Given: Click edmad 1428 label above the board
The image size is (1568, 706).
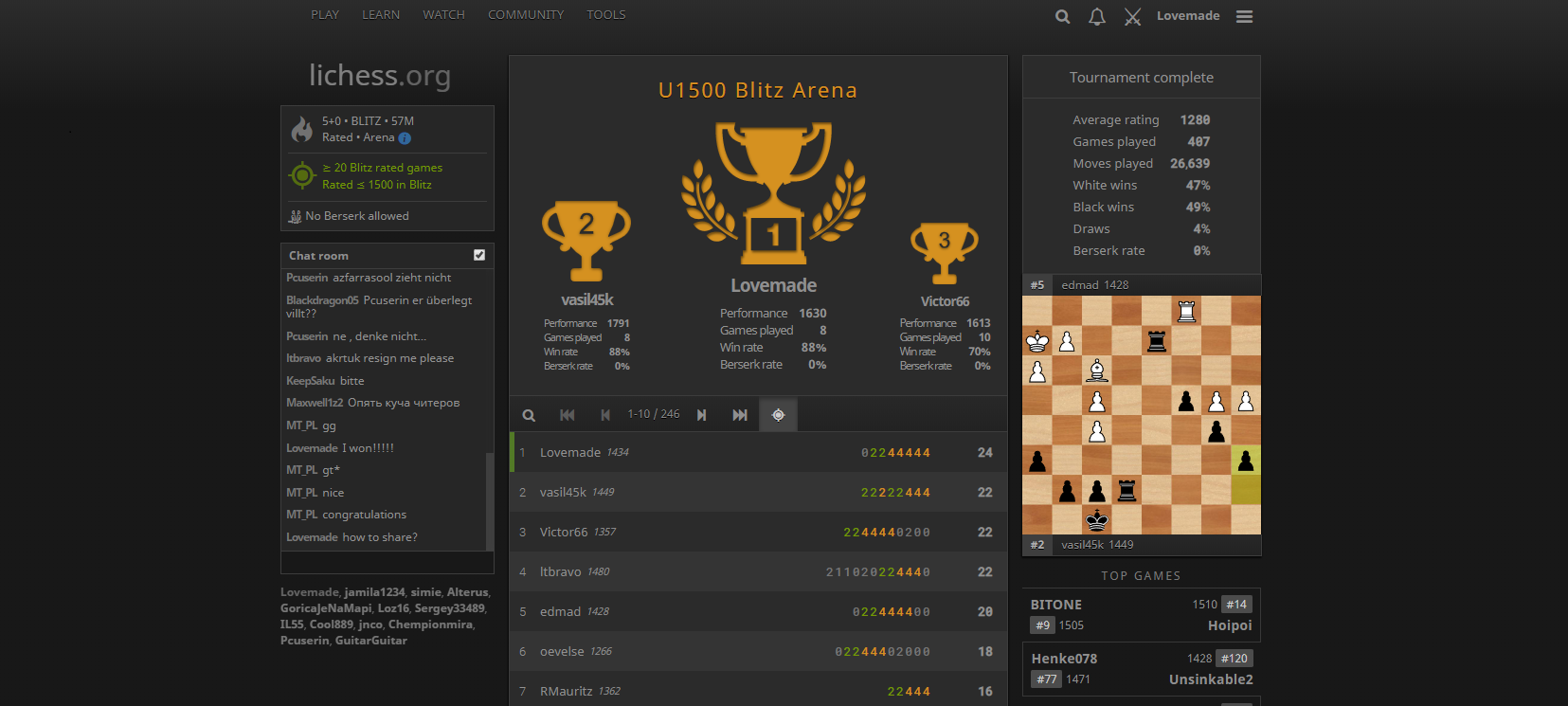Looking at the screenshot, I should pyautogui.click(x=1095, y=285).
